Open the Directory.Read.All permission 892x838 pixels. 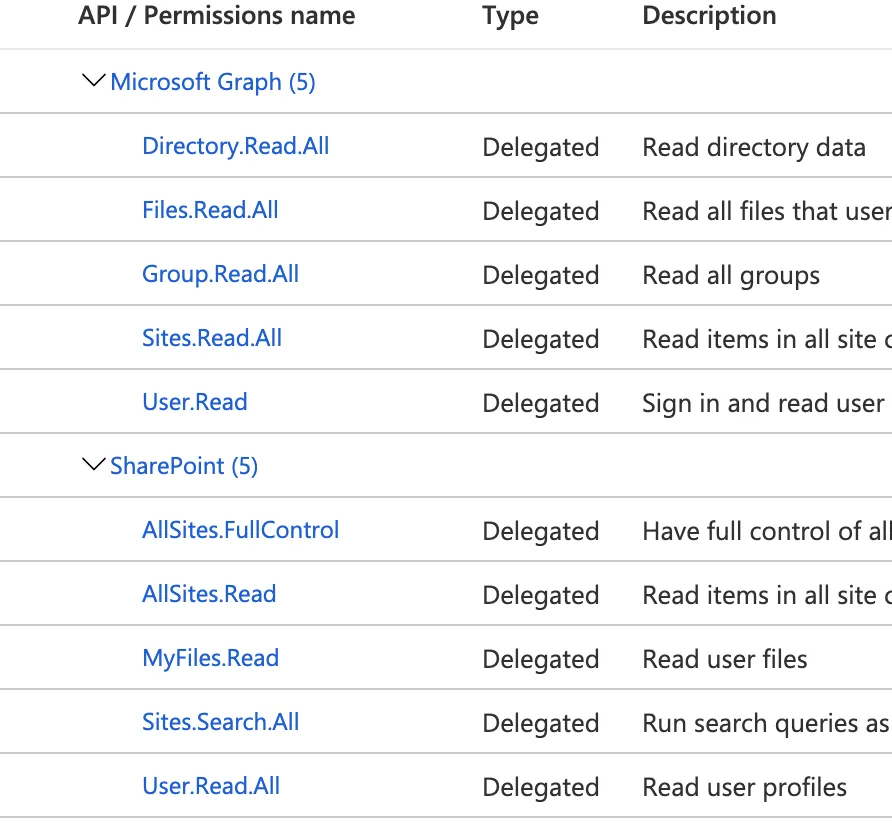(x=235, y=146)
